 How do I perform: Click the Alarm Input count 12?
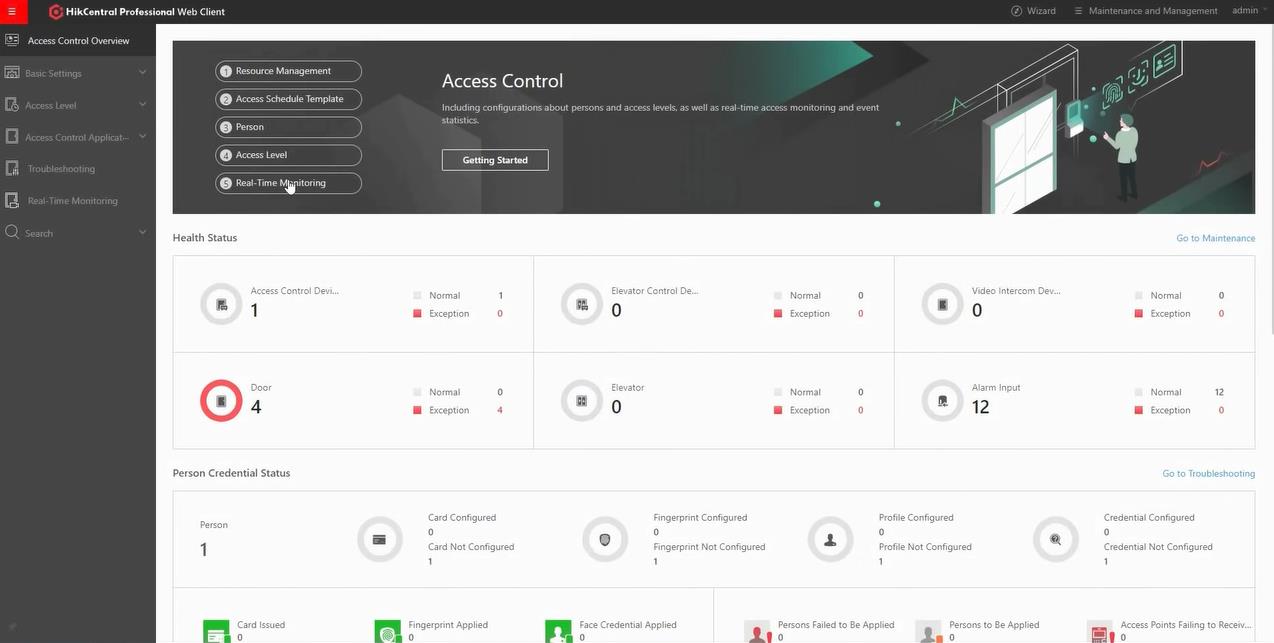pos(980,407)
